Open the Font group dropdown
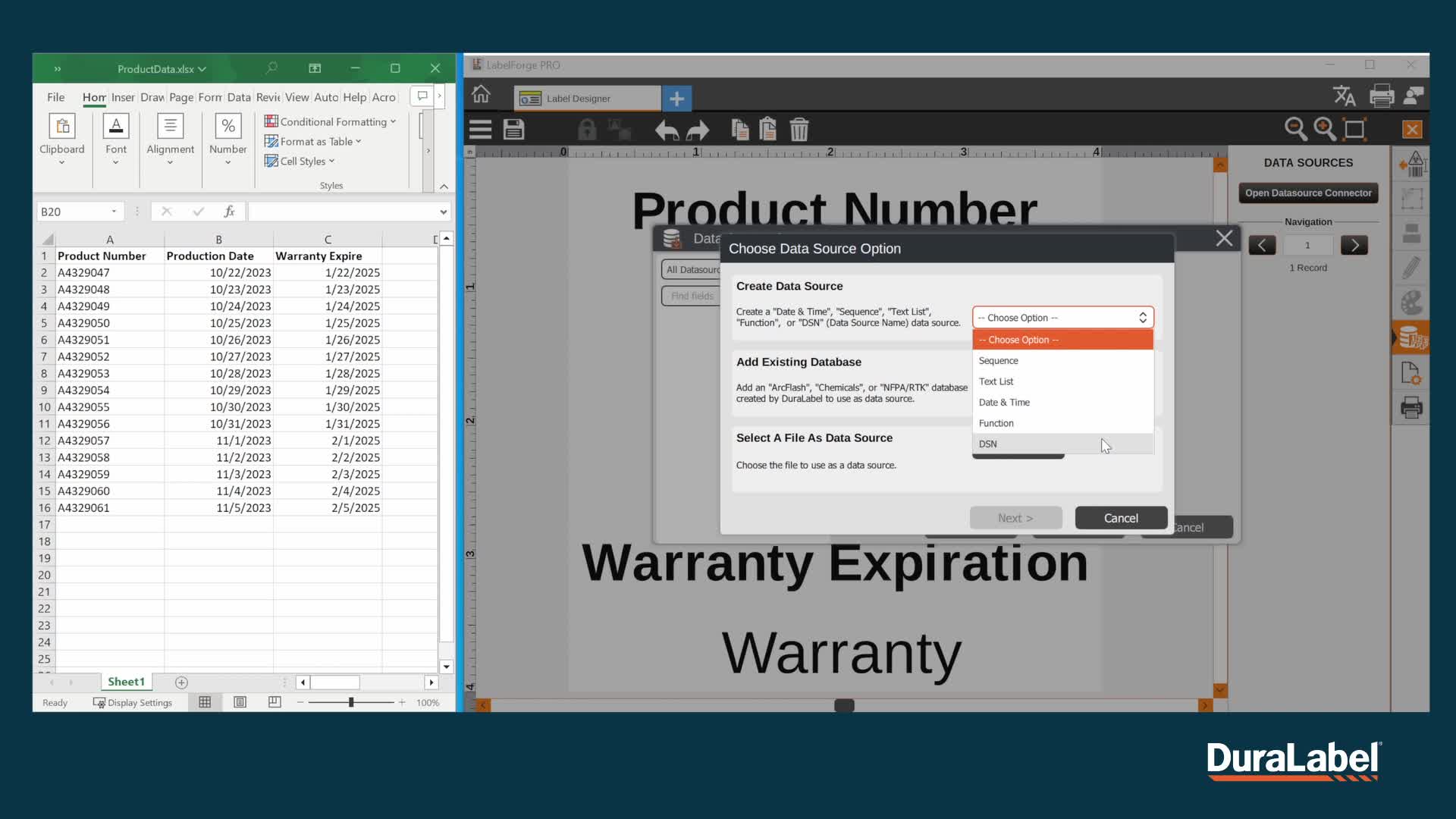Image resolution: width=1456 pixels, height=819 pixels. (x=116, y=162)
